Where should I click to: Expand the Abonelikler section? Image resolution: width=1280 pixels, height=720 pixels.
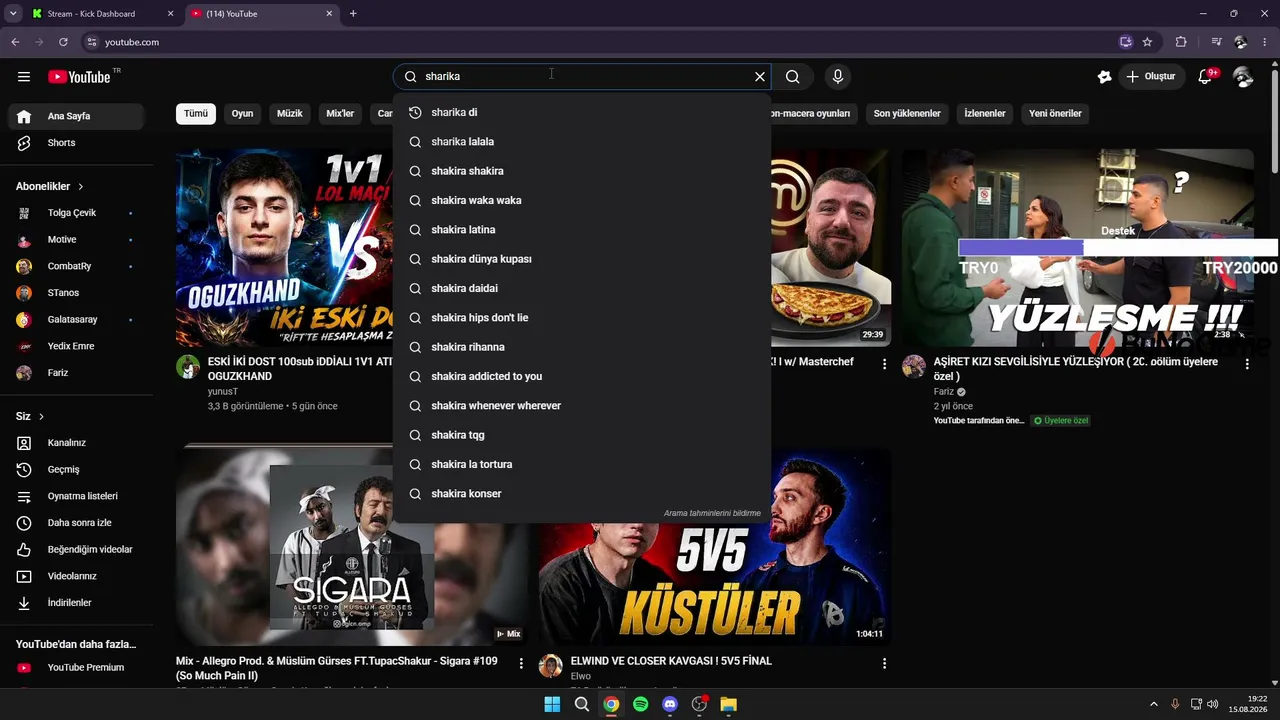click(x=50, y=186)
